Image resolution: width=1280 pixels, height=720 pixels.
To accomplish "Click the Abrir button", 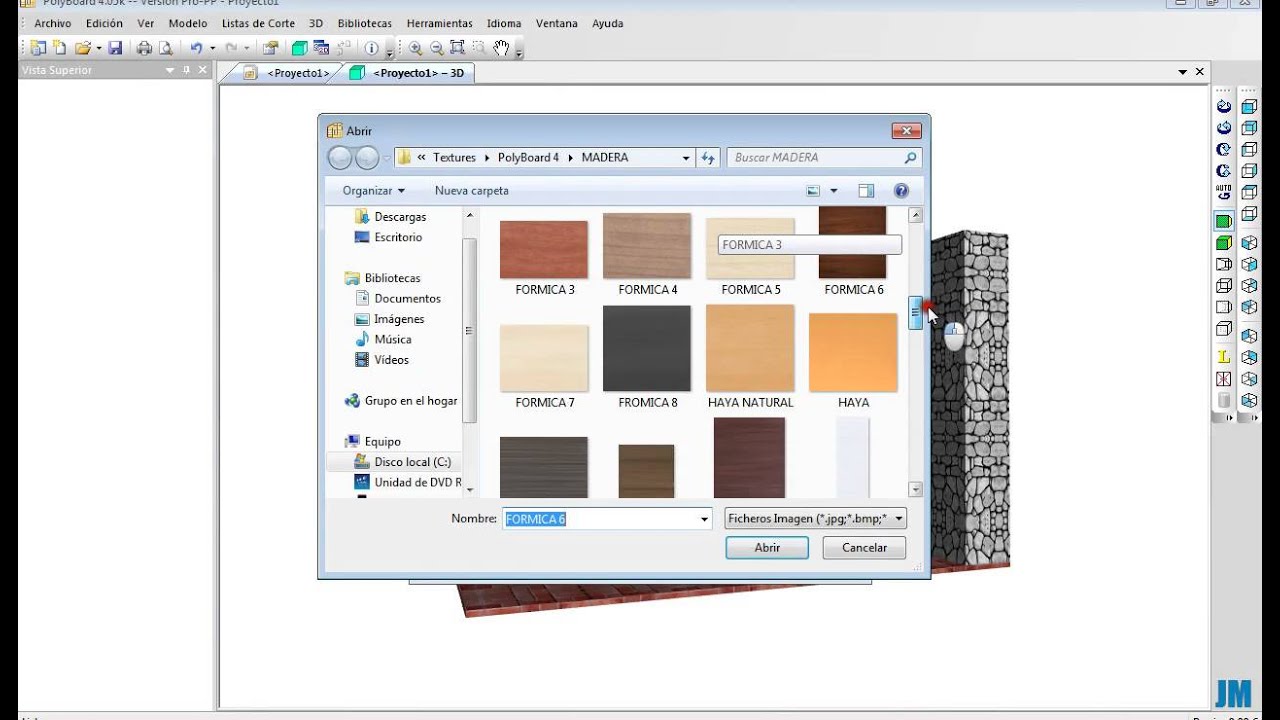I will pyautogui.click(x=767, y=547).
